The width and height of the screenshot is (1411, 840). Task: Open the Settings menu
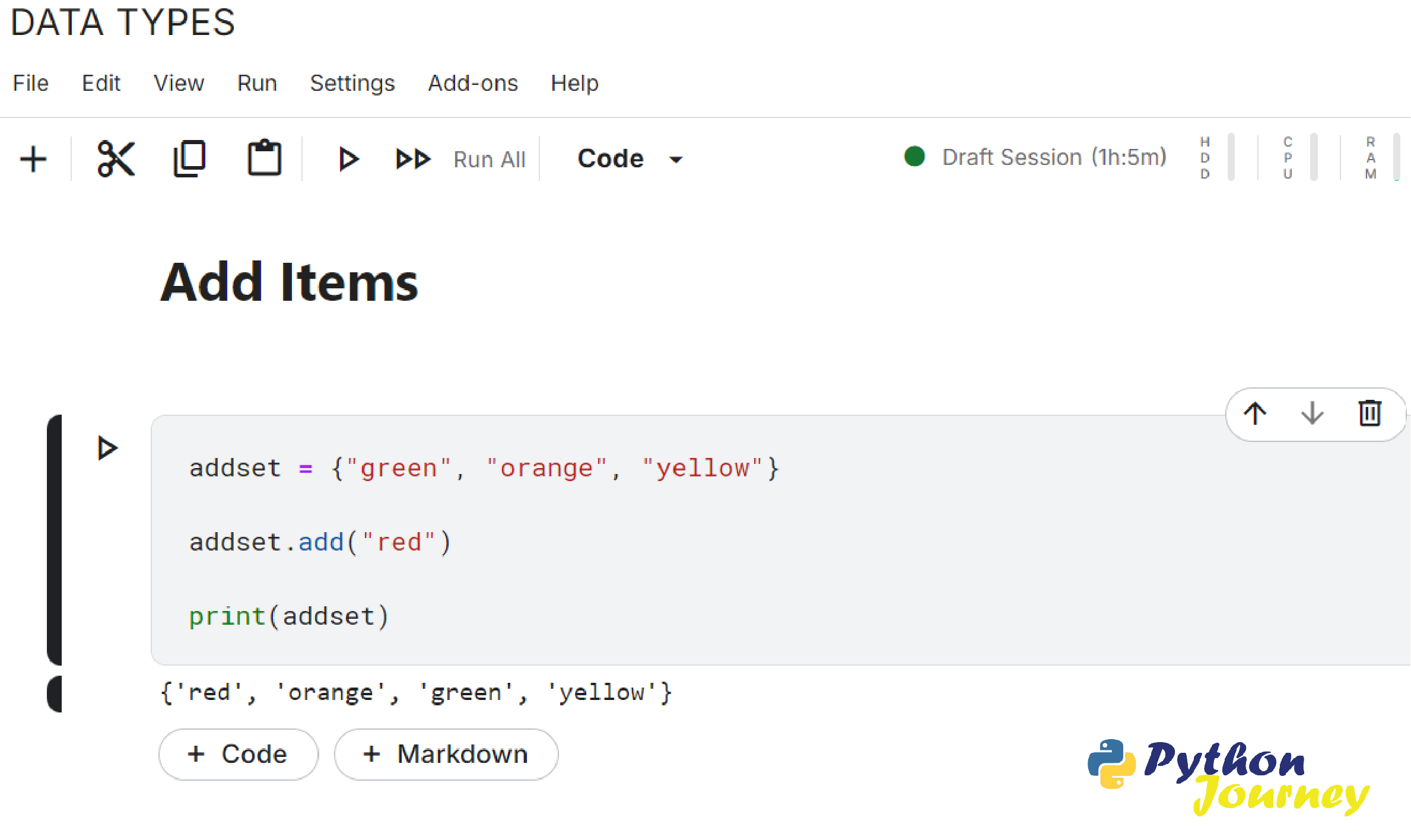pos(352,83)
